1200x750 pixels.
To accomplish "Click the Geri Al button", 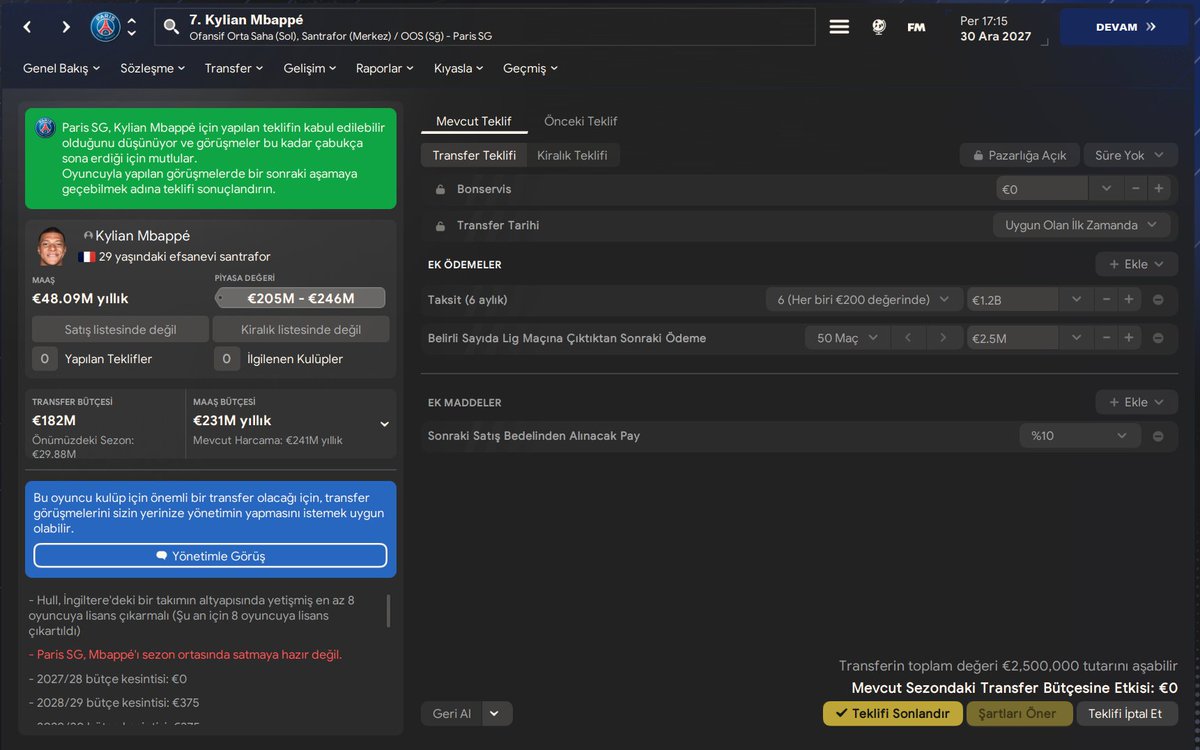I will tap(452, 714).
